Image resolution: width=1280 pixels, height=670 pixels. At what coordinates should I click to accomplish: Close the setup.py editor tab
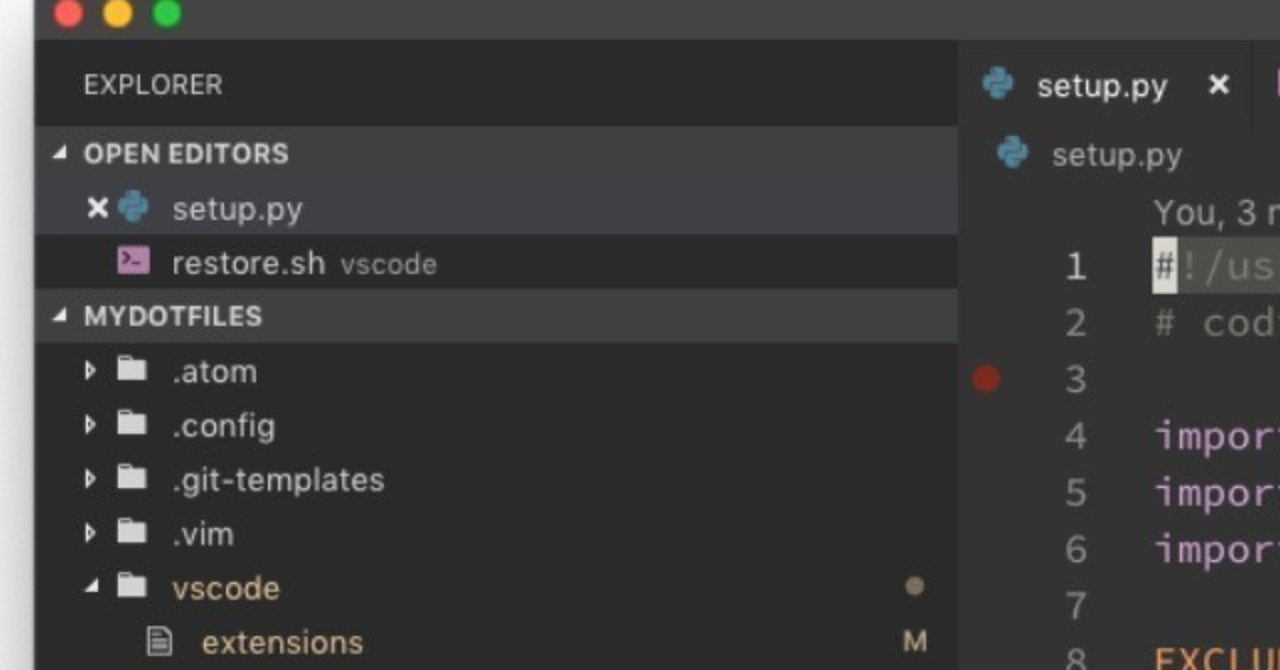click(x=1218, y=85)
